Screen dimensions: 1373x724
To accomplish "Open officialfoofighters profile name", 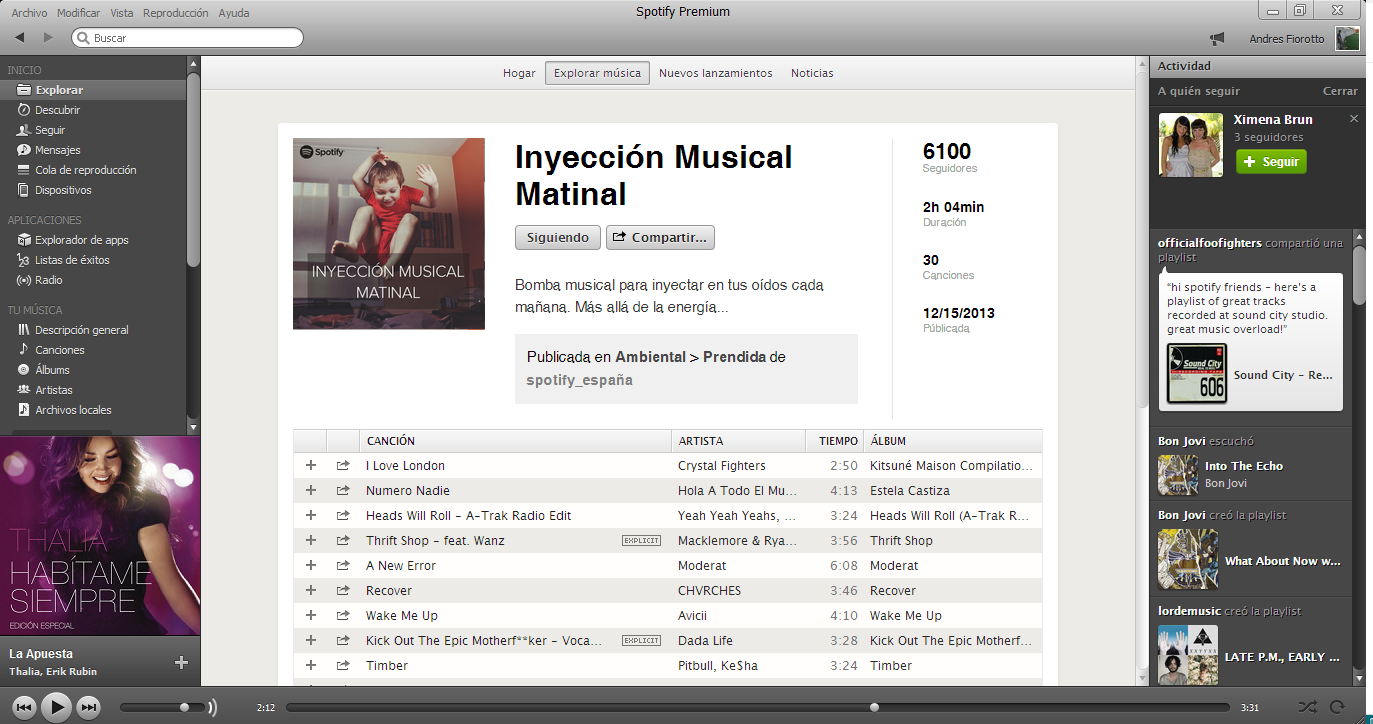I will [1209, 243].
